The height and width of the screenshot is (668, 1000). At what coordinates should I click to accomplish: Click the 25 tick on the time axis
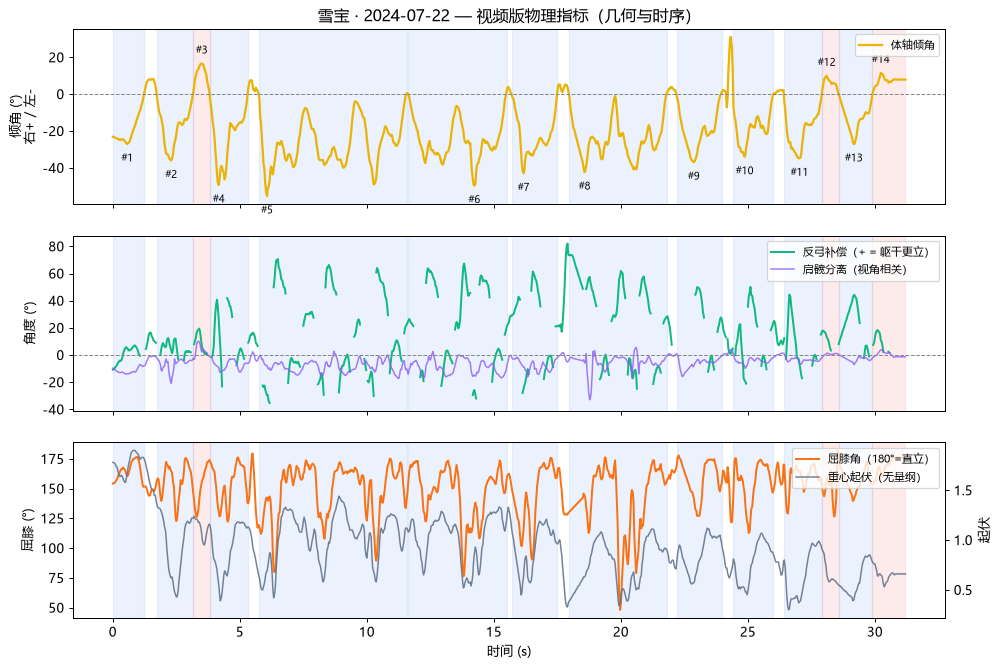click(747, 632)
